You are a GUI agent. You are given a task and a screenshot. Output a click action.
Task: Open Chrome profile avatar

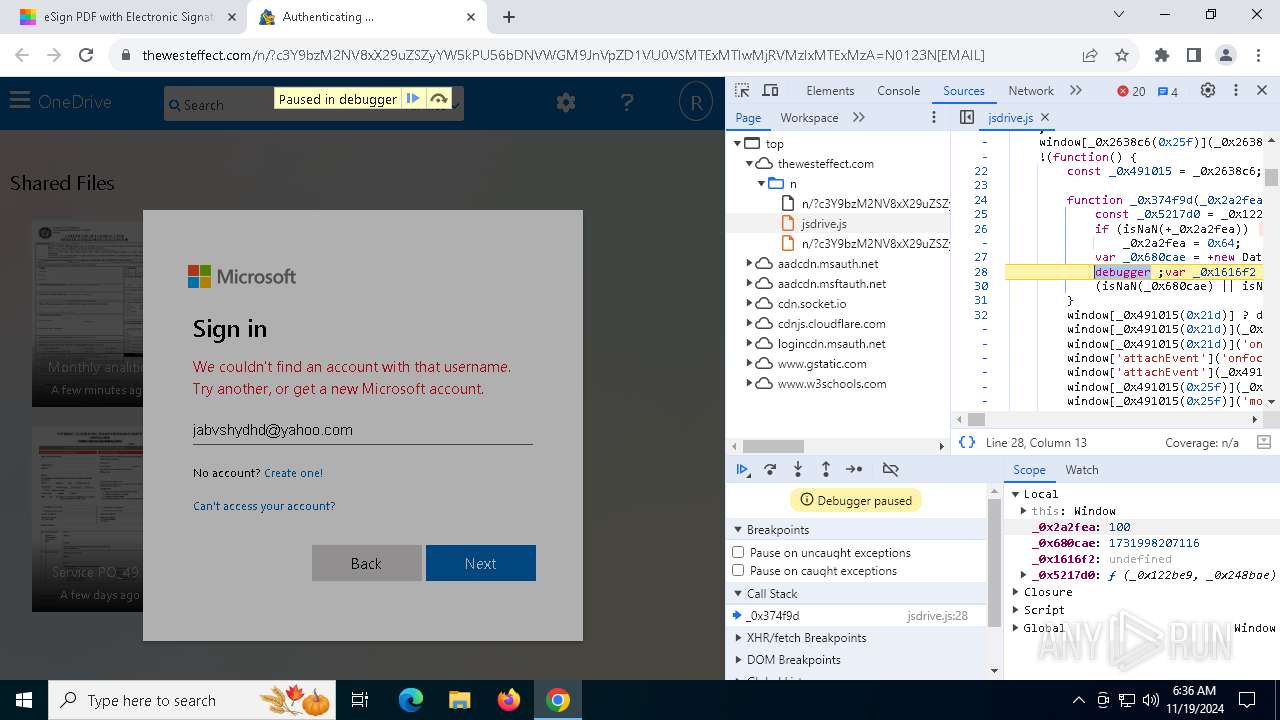[x=1226, y=55]
